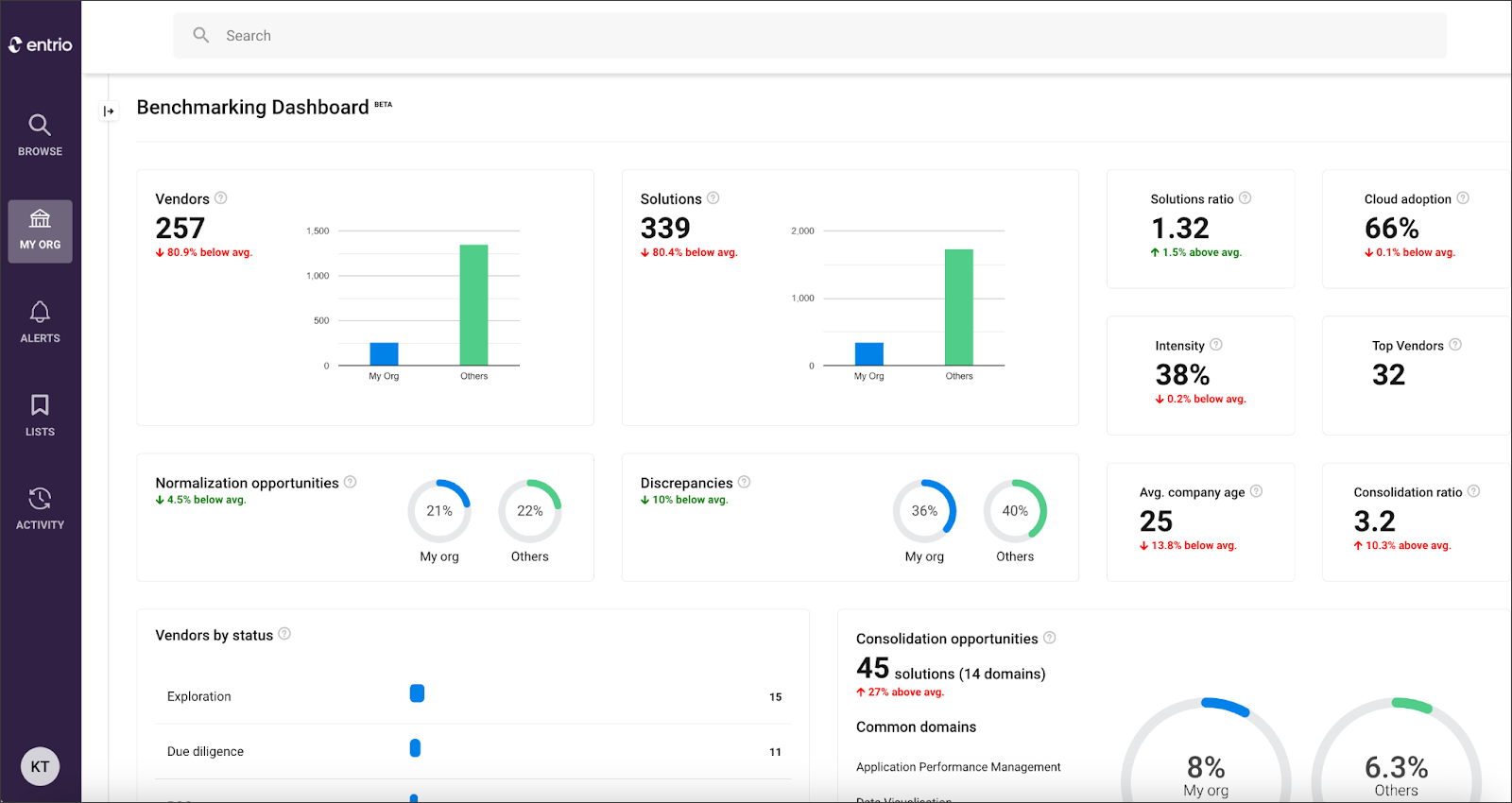This screenshot has width=1512, height=803.
Task: Open the Browse section
Action: (x=40, y=136)
